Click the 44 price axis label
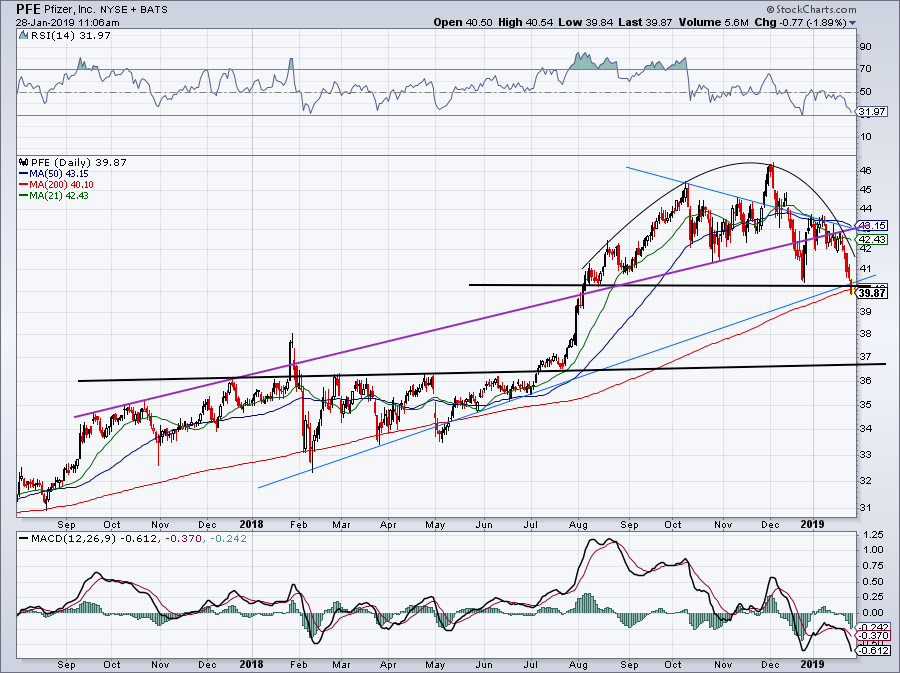Image resolution: width=900 pixels, height=673 pixels. coord(865,209)
